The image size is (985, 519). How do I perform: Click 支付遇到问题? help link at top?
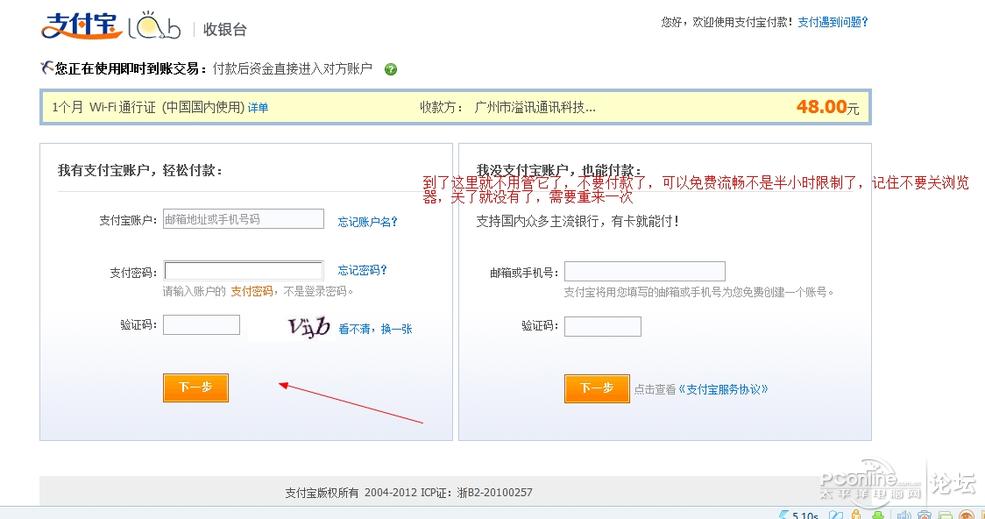pos(832,22)
